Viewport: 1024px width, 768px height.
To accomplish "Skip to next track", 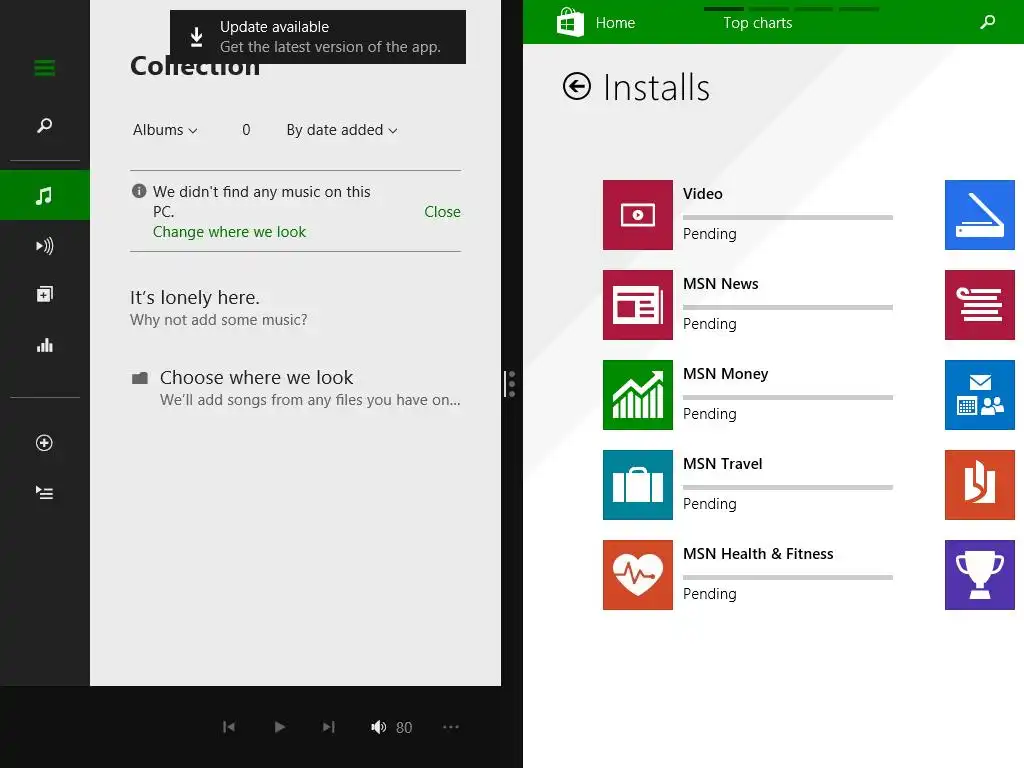I will 328,727.
